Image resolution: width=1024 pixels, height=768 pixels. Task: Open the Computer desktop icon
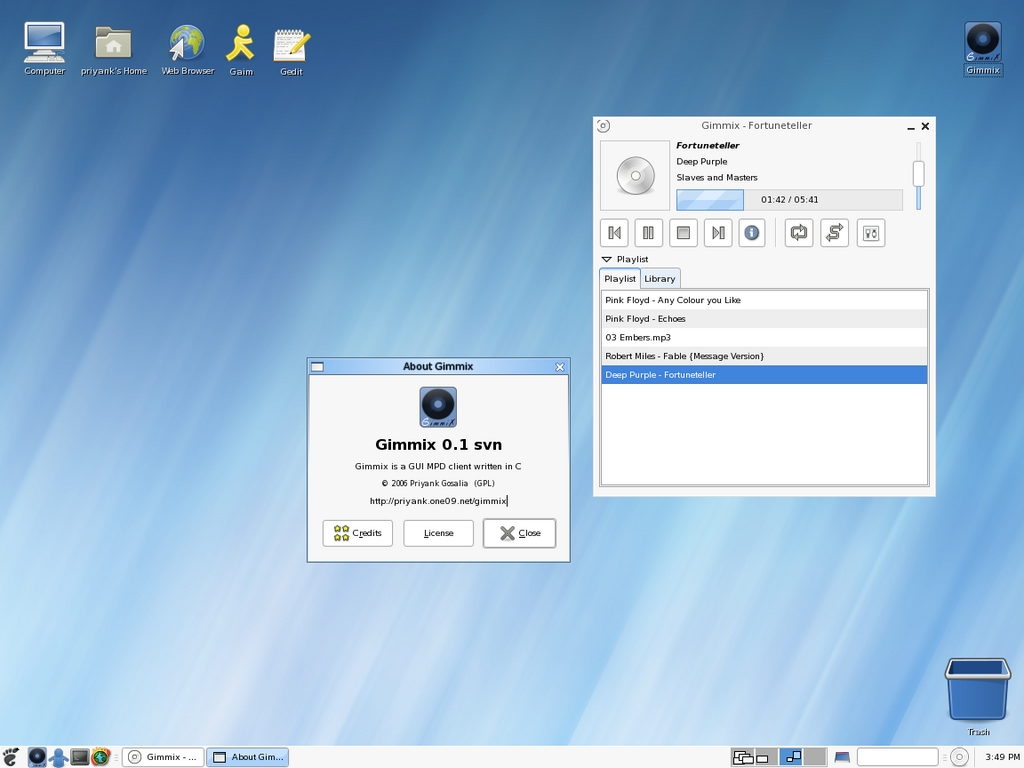44,49
